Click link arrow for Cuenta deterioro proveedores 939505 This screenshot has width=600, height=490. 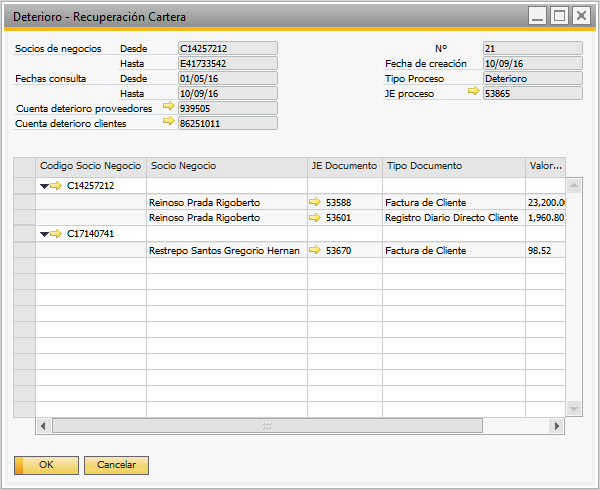(x=168, y=108)
